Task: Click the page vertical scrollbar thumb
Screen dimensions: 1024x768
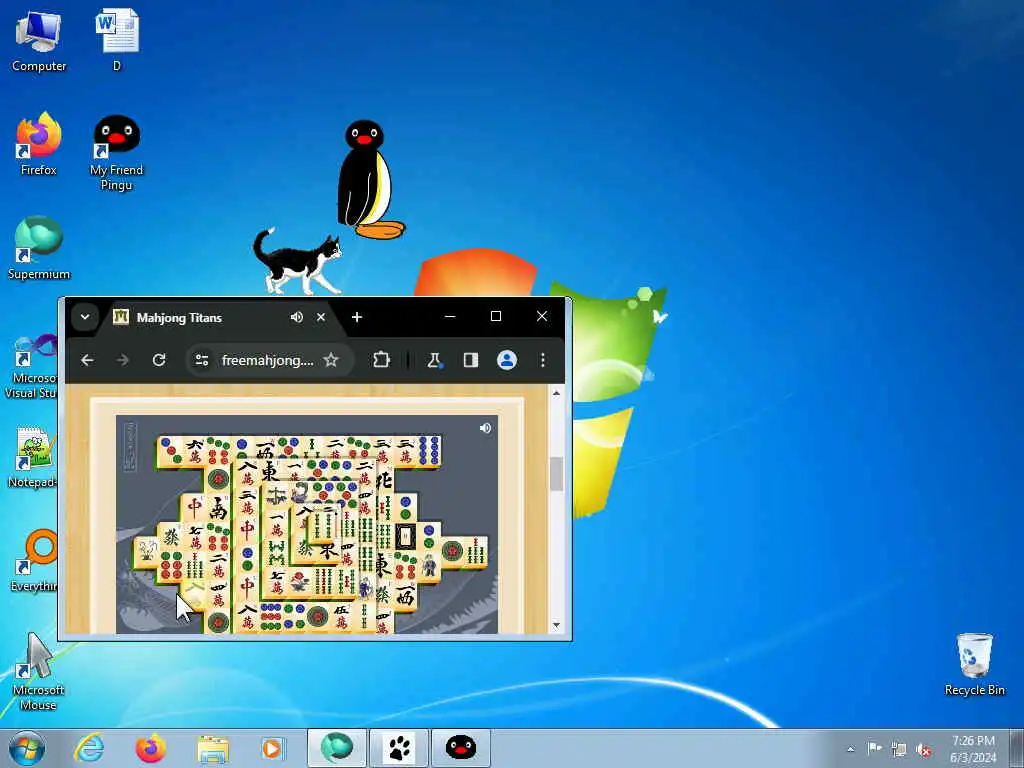Action: 556,473
